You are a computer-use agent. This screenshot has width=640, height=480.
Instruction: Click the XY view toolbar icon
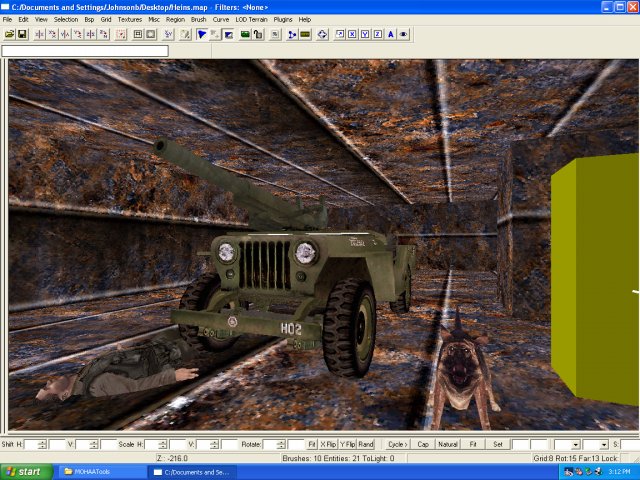point(168,34)
